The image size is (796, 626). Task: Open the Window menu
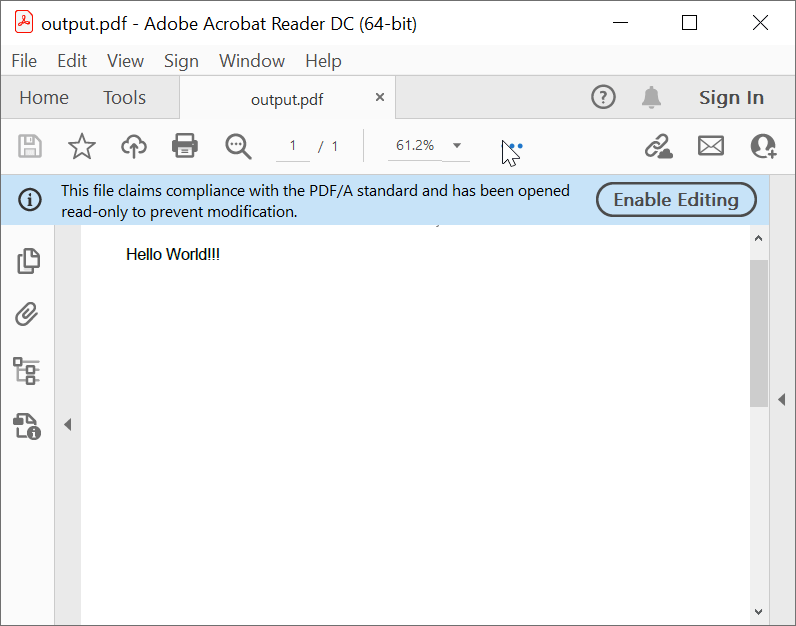(252, 61)
